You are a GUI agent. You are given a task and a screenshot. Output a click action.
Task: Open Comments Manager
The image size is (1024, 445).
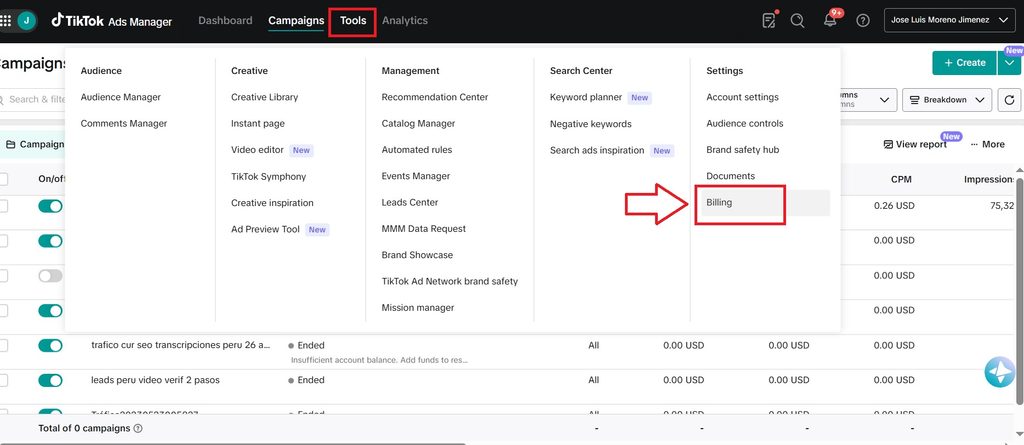point(124,124)
